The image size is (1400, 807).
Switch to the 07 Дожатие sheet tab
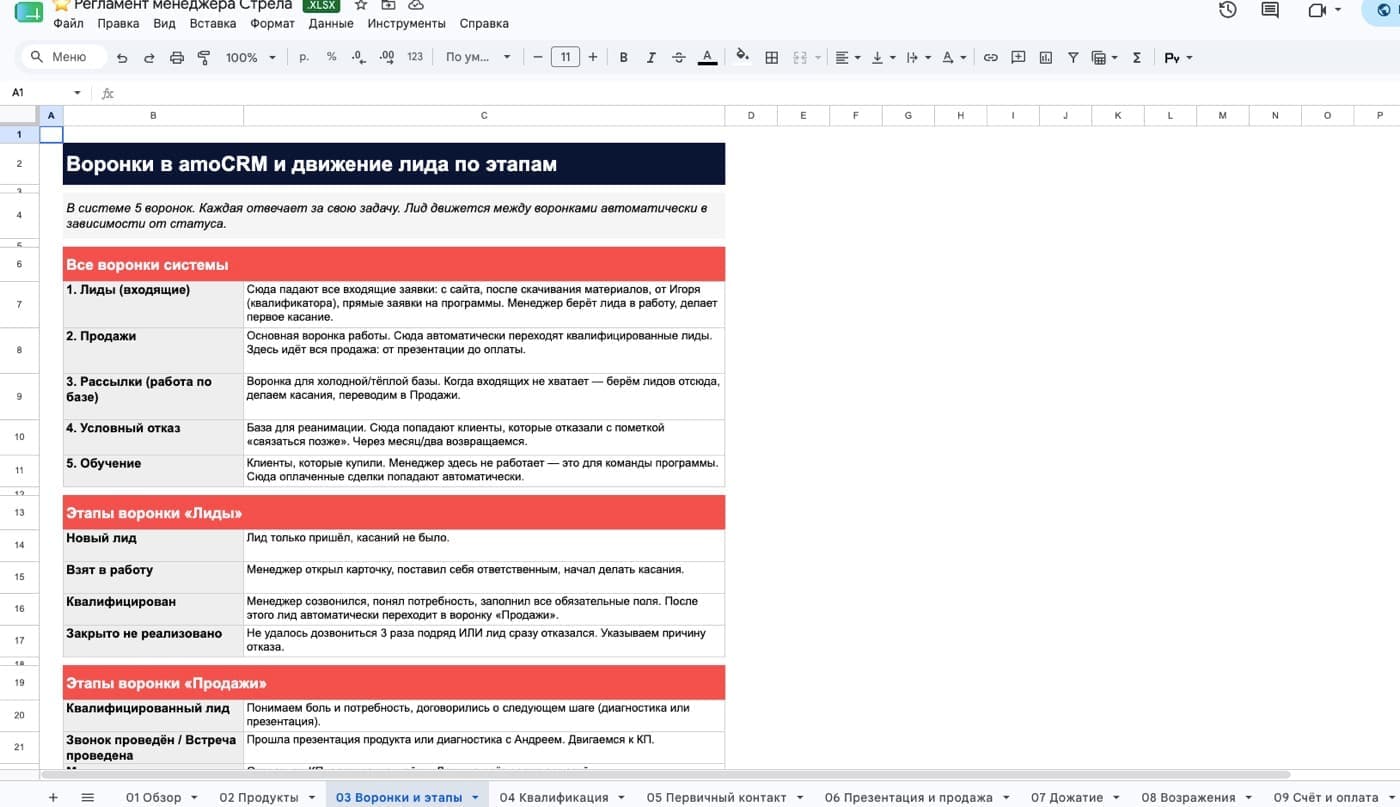[x=1067, y=797]
